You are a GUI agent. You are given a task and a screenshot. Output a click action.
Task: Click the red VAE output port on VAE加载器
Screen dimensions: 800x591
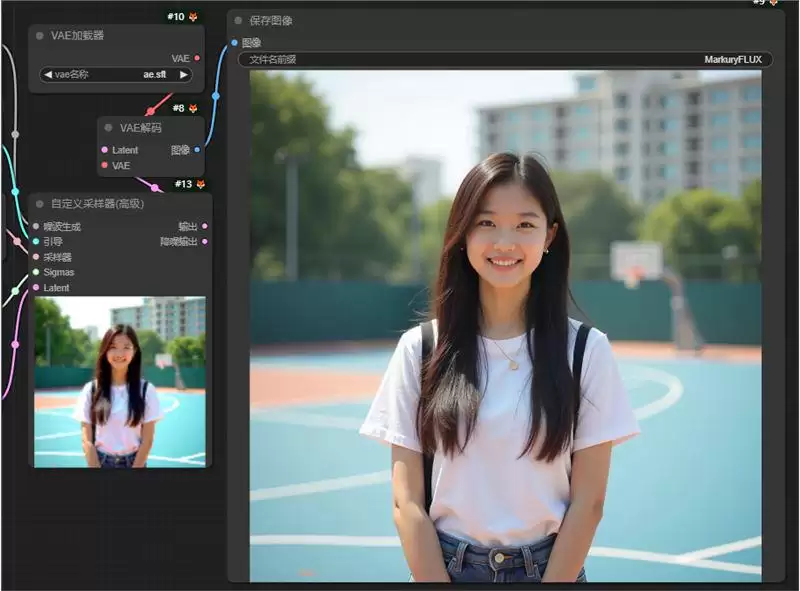(197, 58)
